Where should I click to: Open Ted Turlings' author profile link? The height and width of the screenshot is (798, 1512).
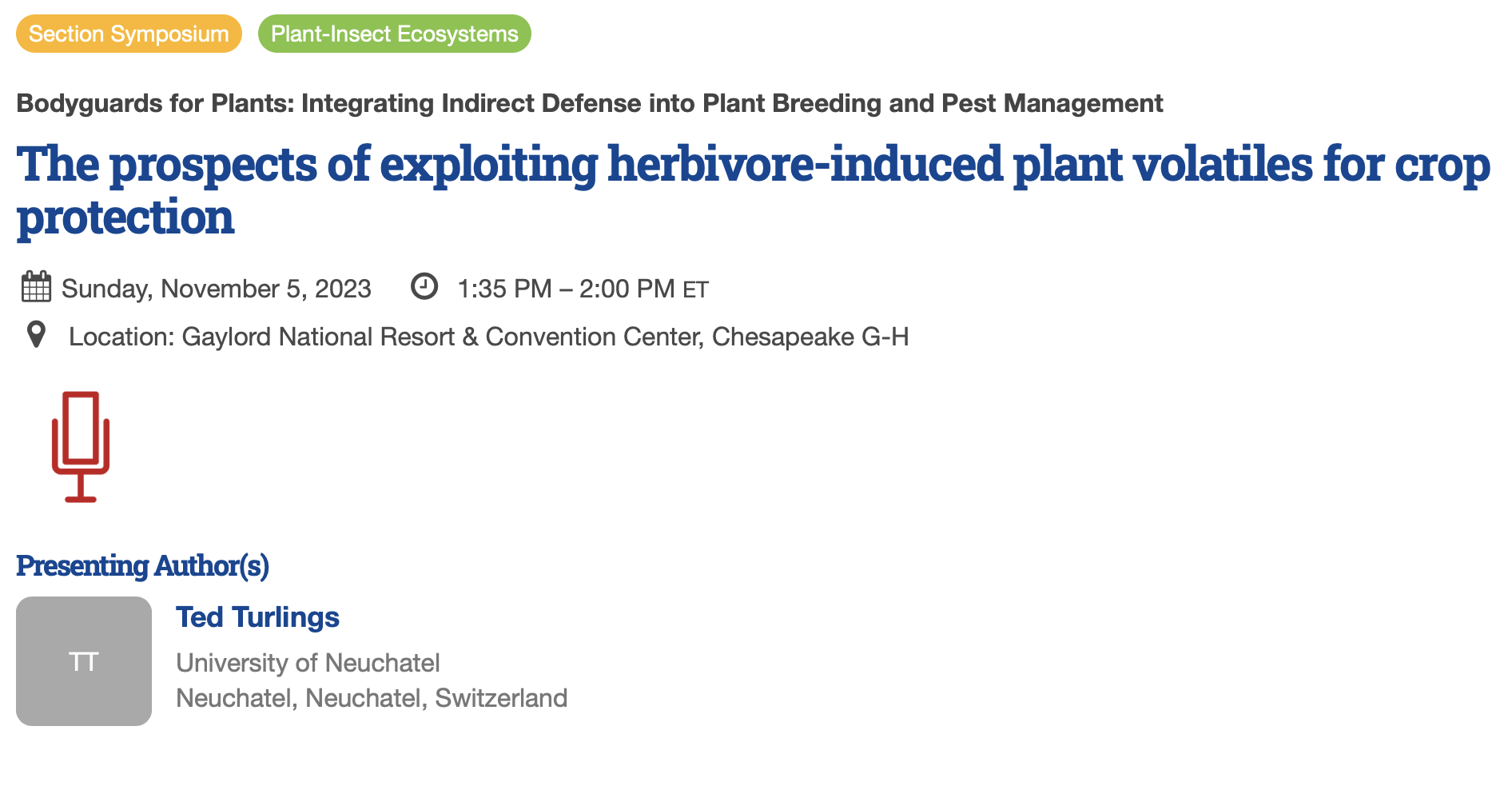point(257,617)
